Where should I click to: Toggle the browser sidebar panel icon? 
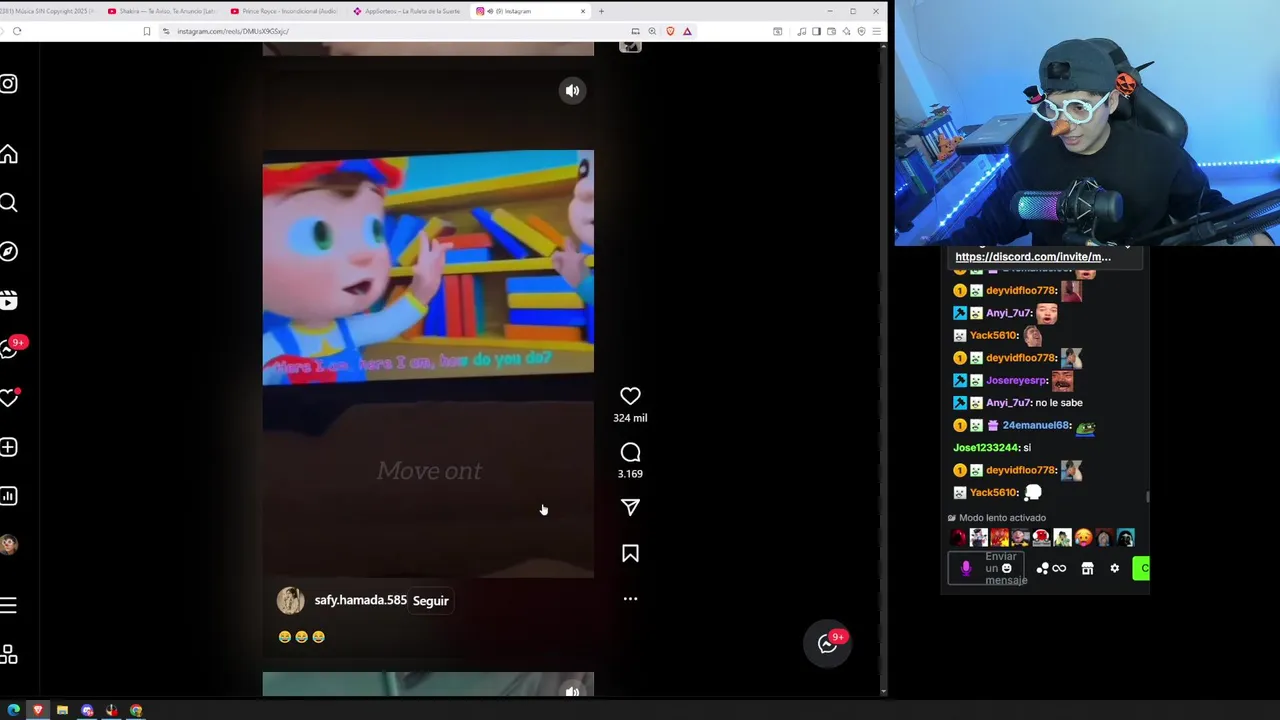point(816,31)
